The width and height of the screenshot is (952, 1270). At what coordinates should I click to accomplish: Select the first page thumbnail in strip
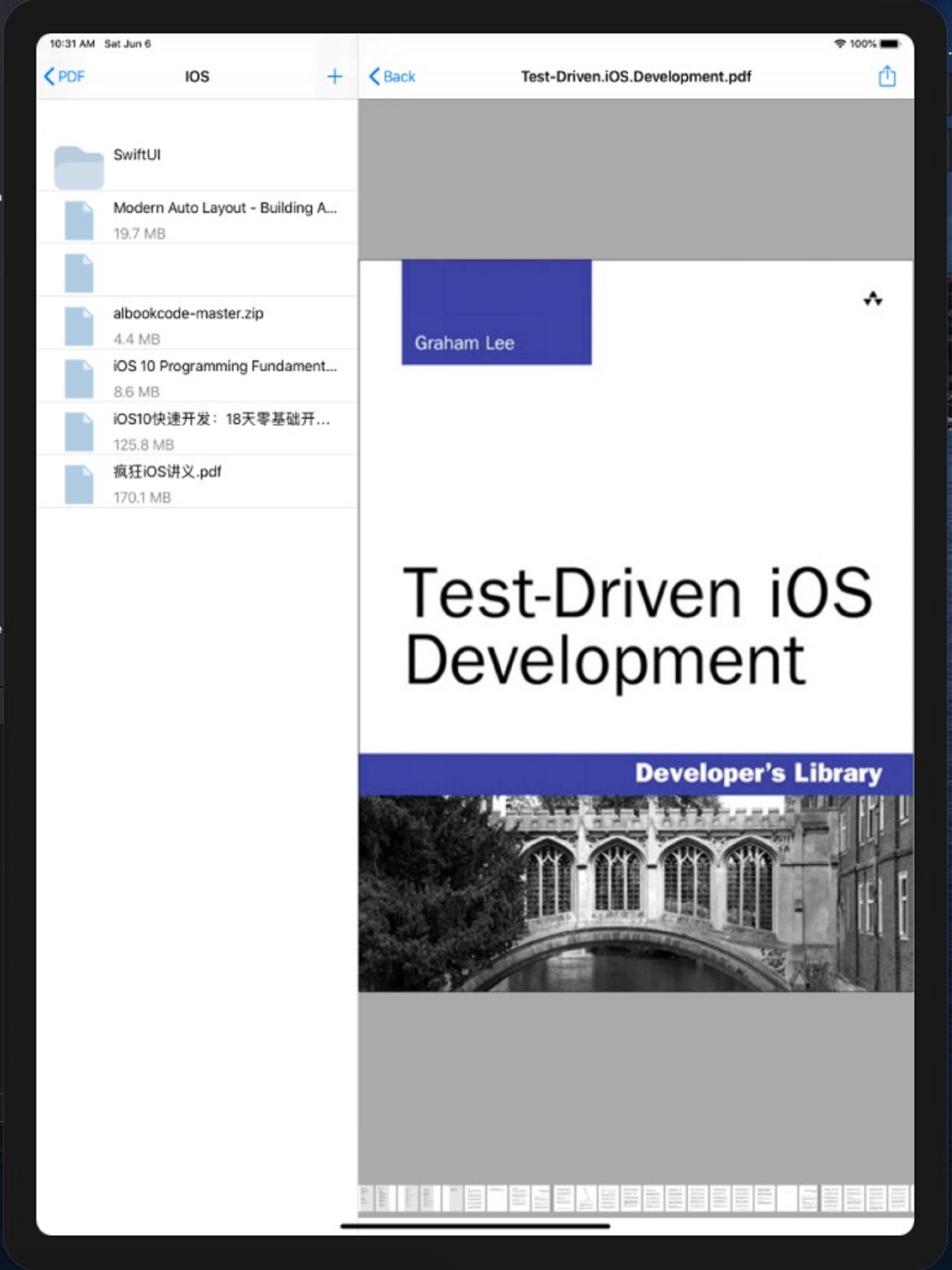pos(366,1198)
